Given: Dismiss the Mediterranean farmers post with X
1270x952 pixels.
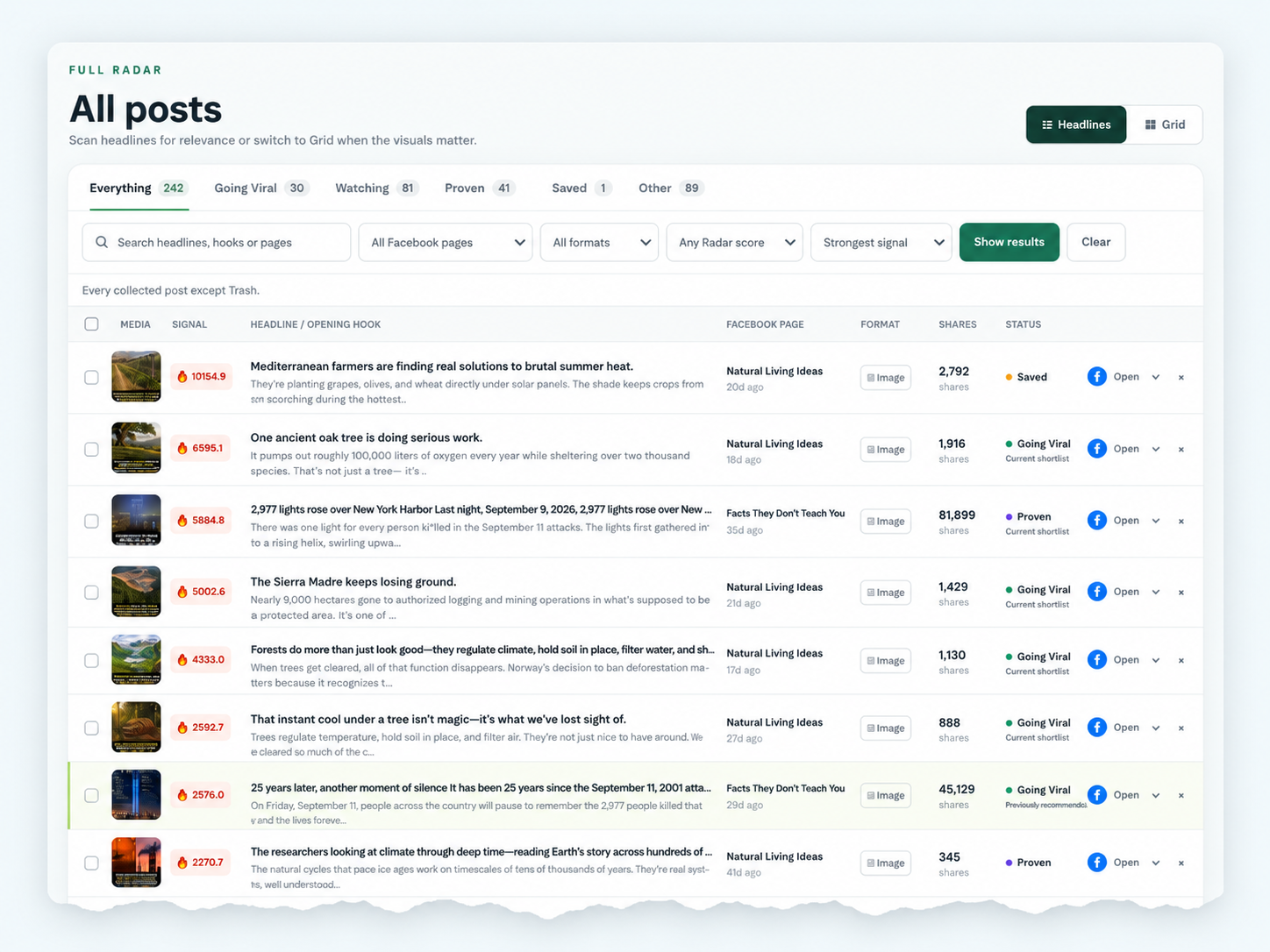Looking at the screenshot, I should (1181, 378).
